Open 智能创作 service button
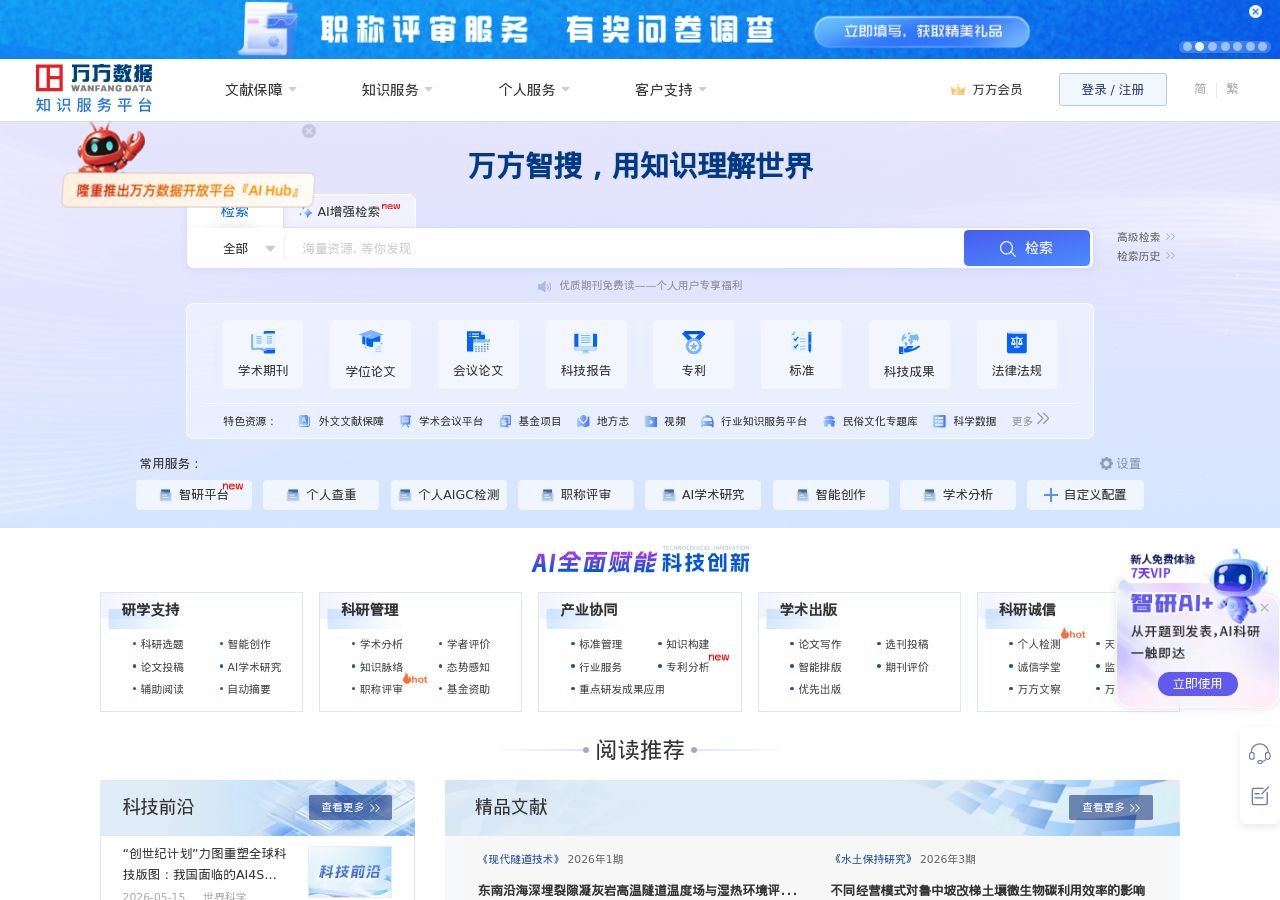Image resolution: width=1280 pixels, height=900 pixels. point(830,495)
